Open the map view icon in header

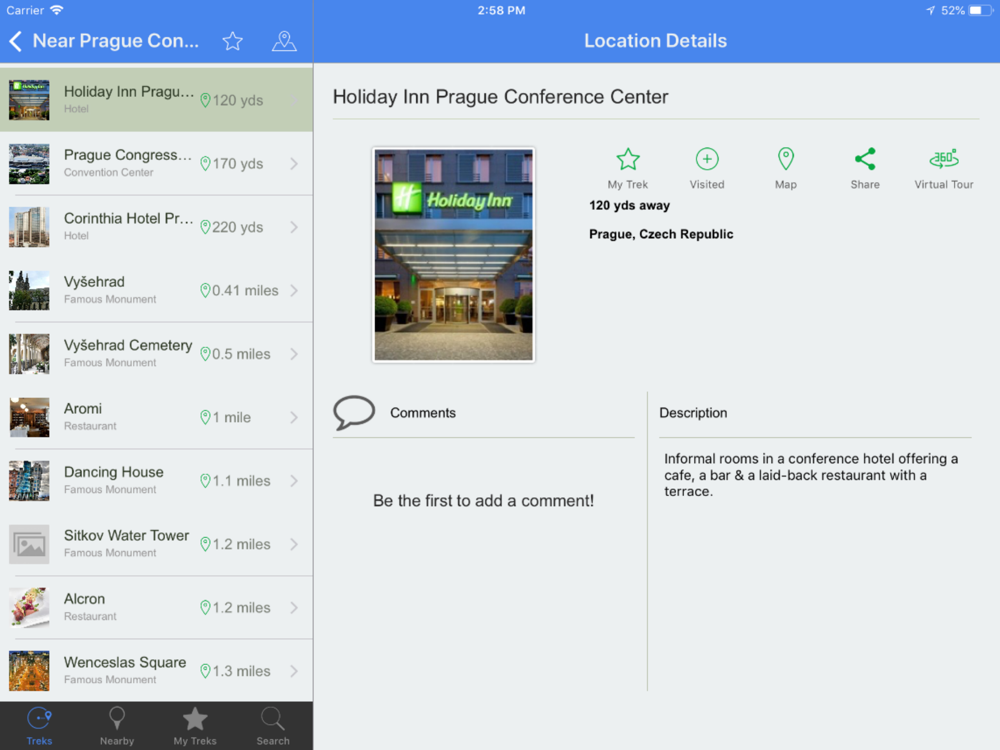pos(284,41)
